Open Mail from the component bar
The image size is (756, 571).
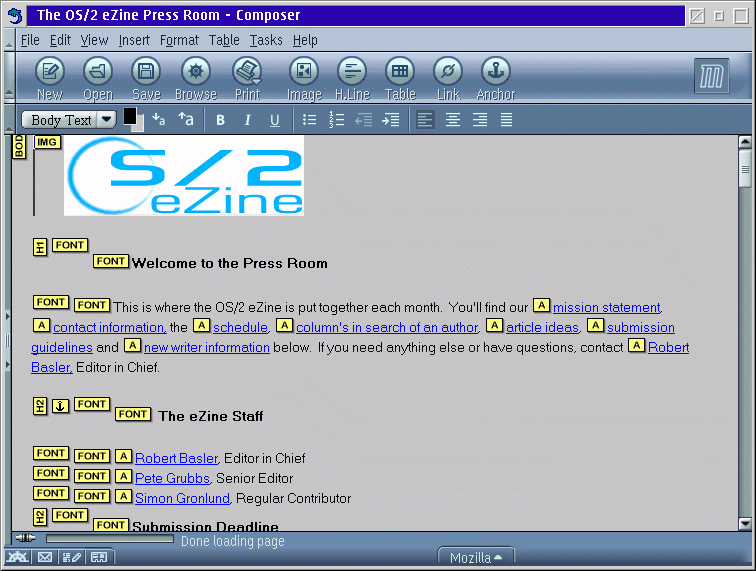click(x=45, y=557)
